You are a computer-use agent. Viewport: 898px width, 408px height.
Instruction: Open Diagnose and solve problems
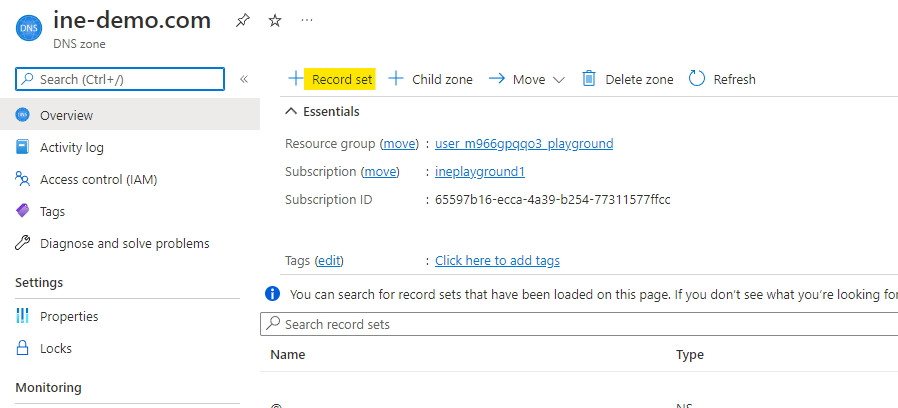[x=124, y=244]
